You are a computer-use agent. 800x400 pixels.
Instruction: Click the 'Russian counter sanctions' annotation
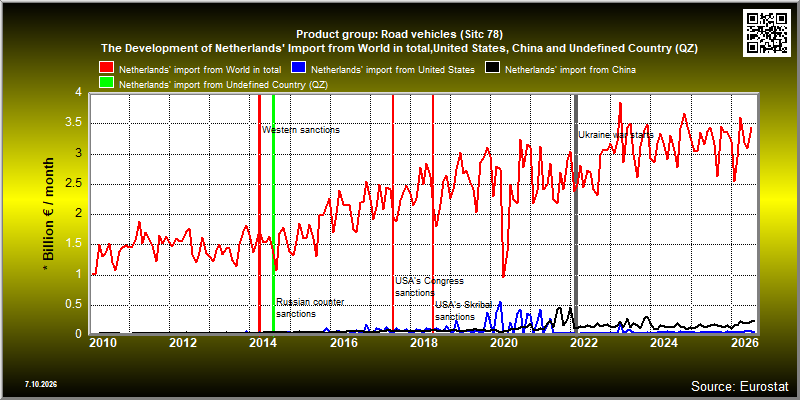pyautogui.click(x=310, y=308)
